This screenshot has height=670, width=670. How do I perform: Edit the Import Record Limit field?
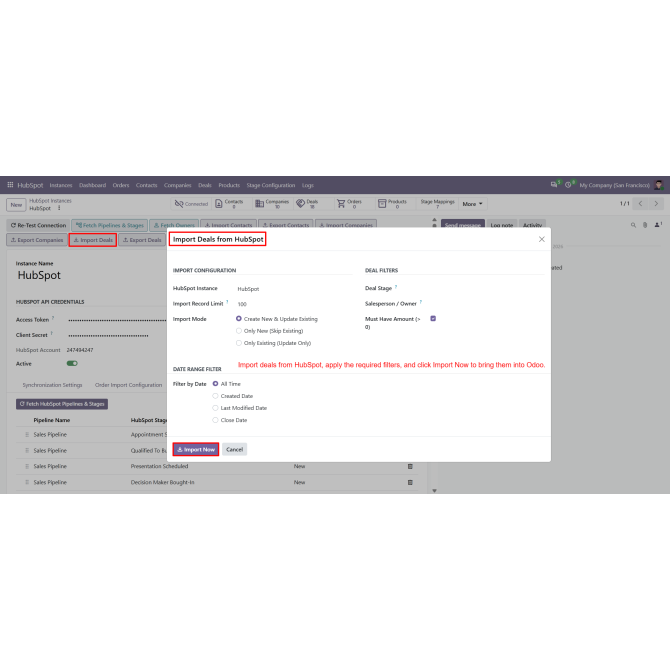294,304
